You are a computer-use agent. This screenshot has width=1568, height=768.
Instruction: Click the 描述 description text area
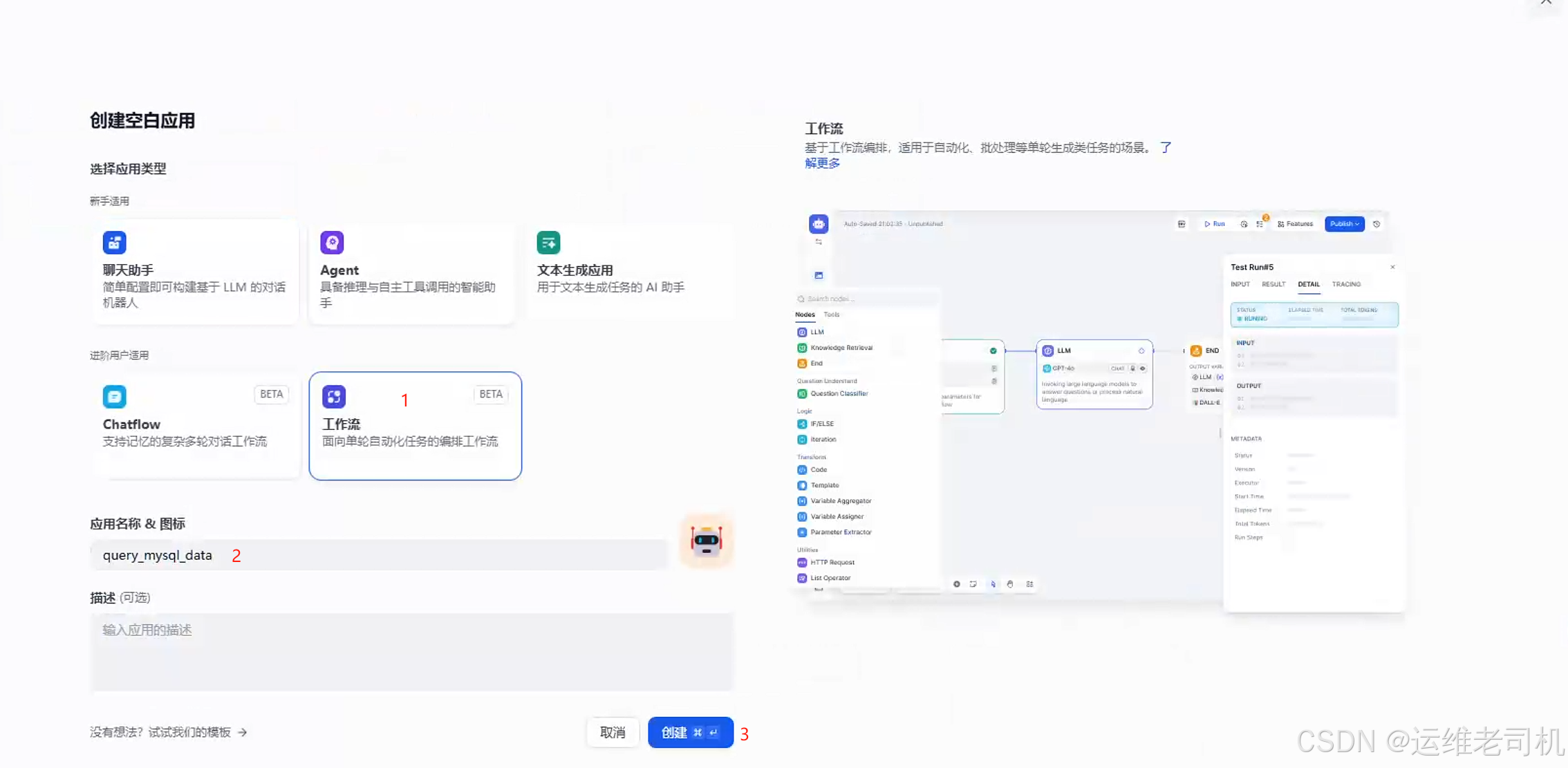point(411,651)
